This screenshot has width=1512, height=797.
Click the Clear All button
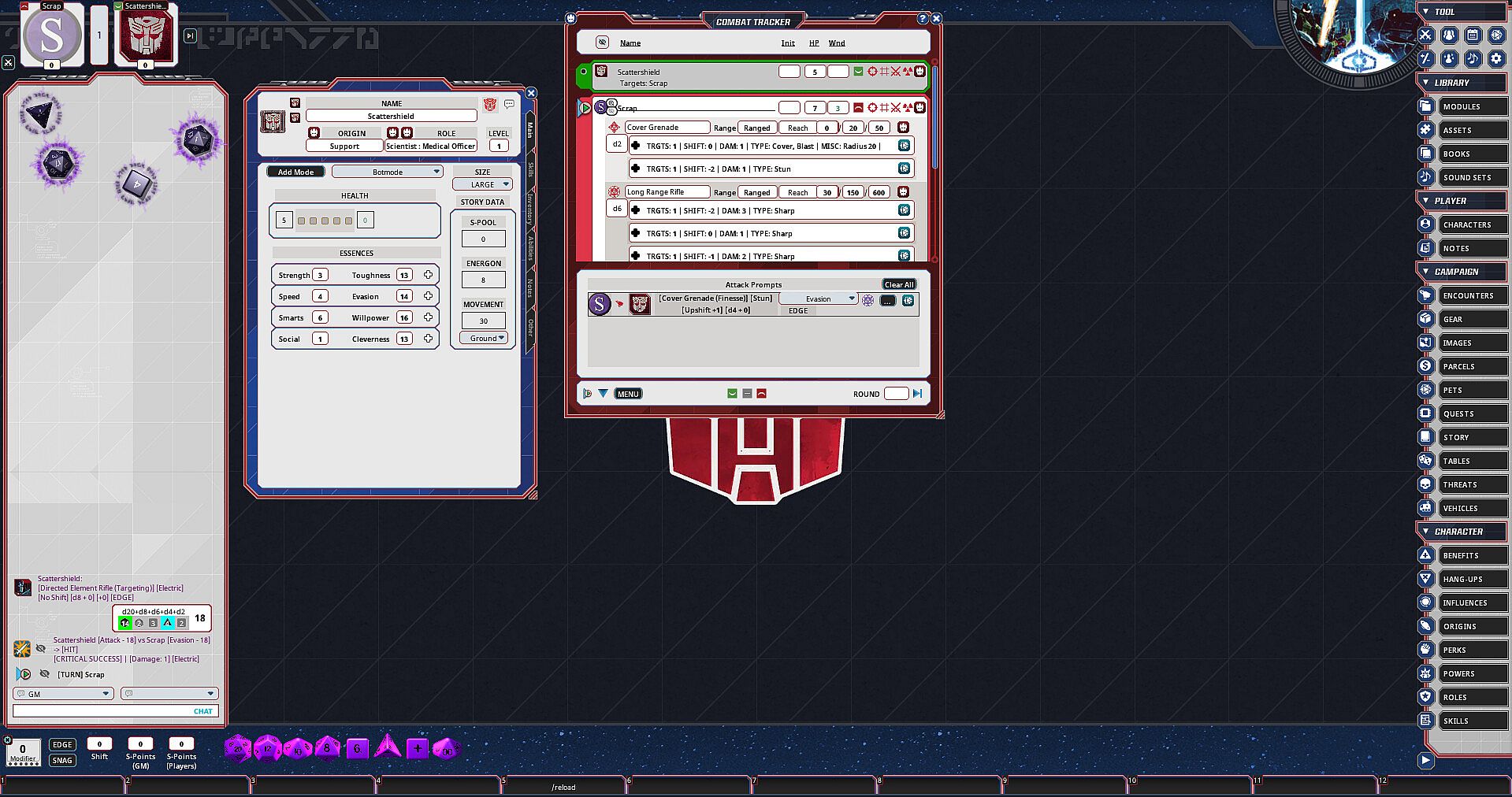[899, 284]
